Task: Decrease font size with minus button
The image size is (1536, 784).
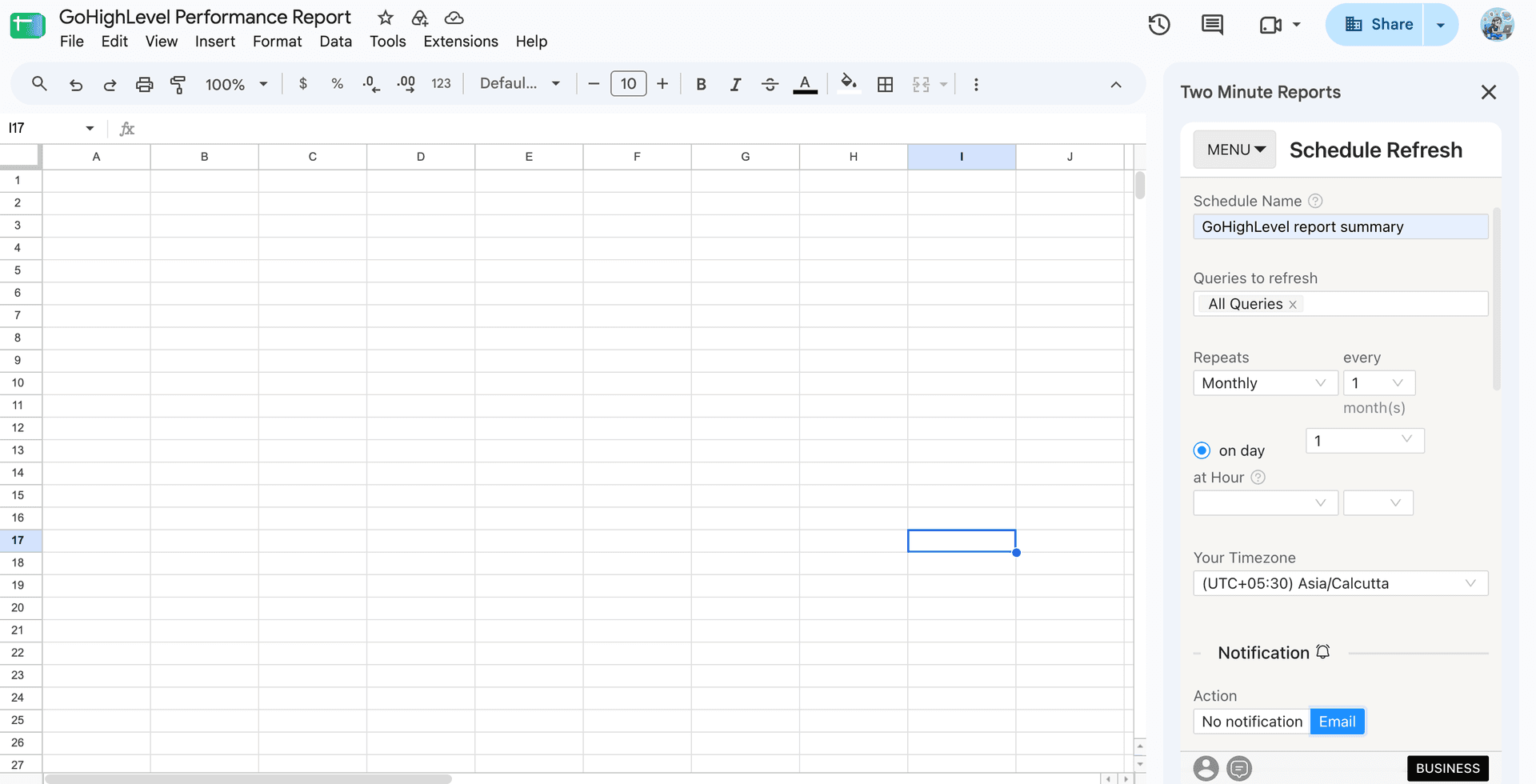Action: pos(594,84)
